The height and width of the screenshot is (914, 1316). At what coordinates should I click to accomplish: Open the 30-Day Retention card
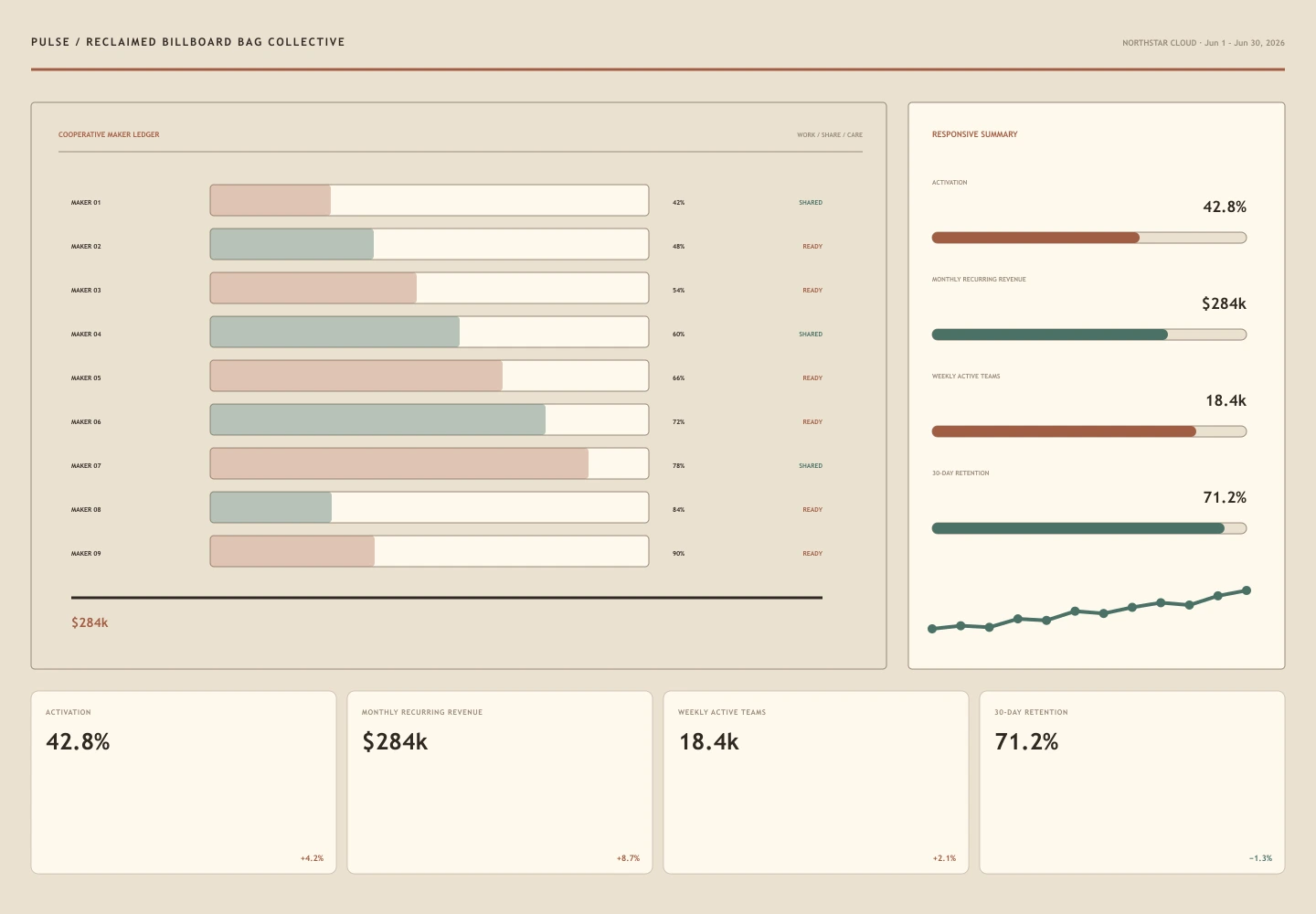[x=1132, y=782]
